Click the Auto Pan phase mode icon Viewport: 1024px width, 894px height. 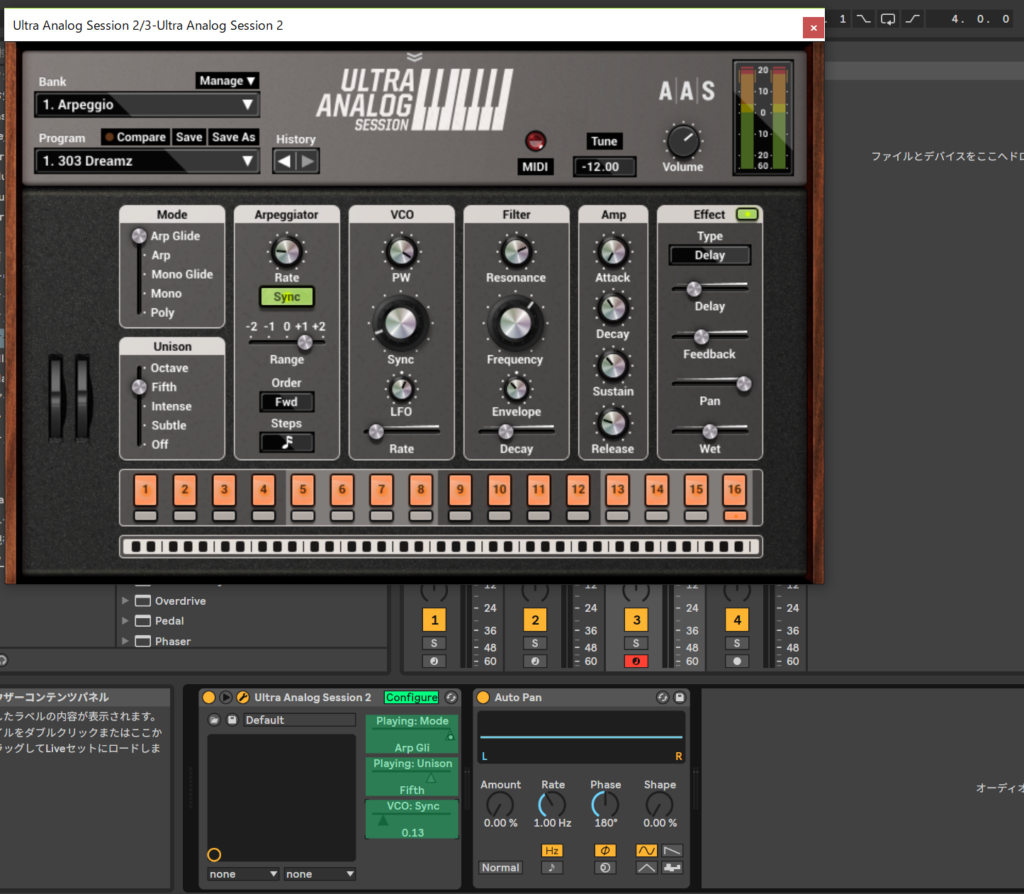coord(605,850)
